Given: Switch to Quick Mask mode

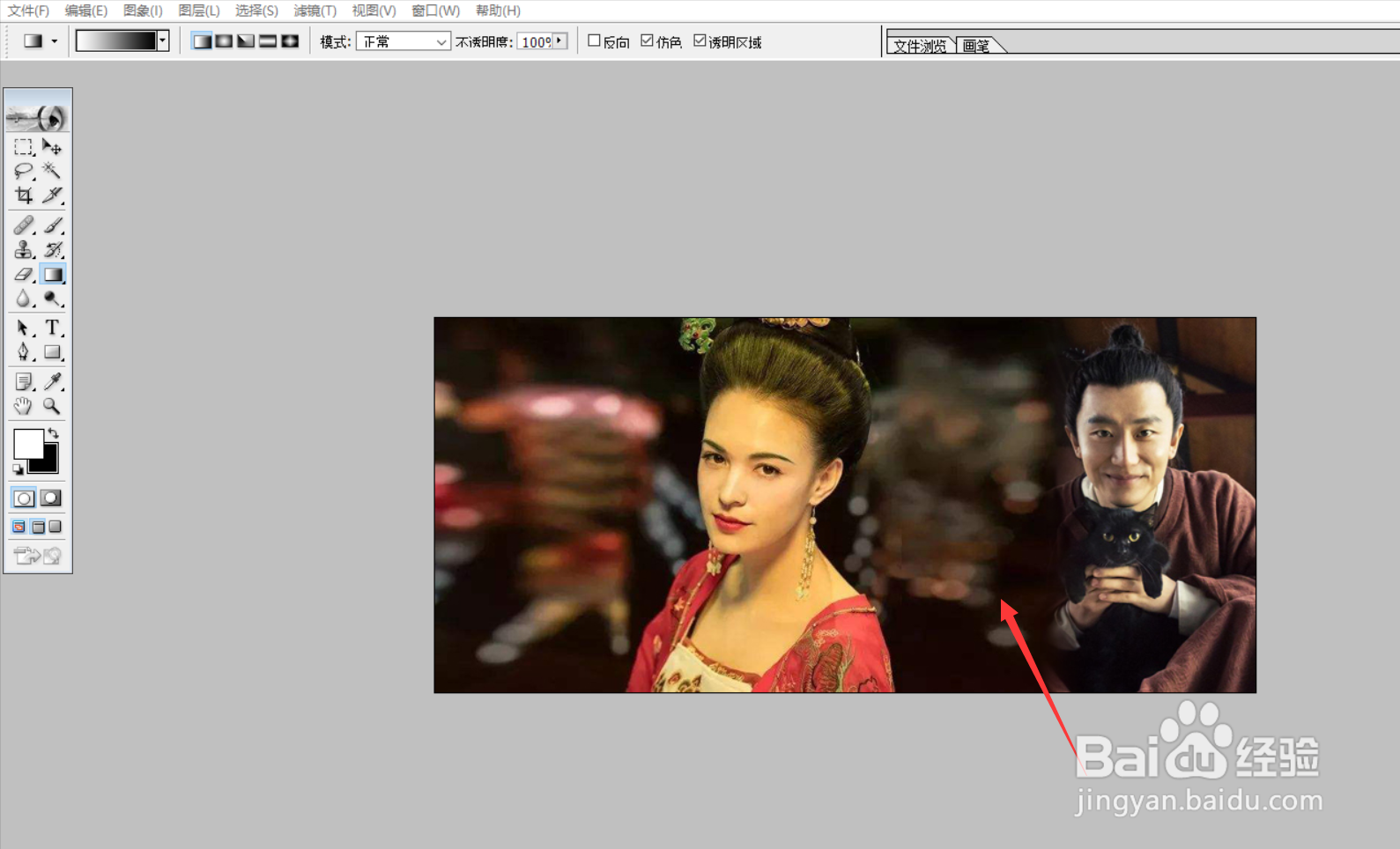Looking at the screenshot, I should 51,498.
